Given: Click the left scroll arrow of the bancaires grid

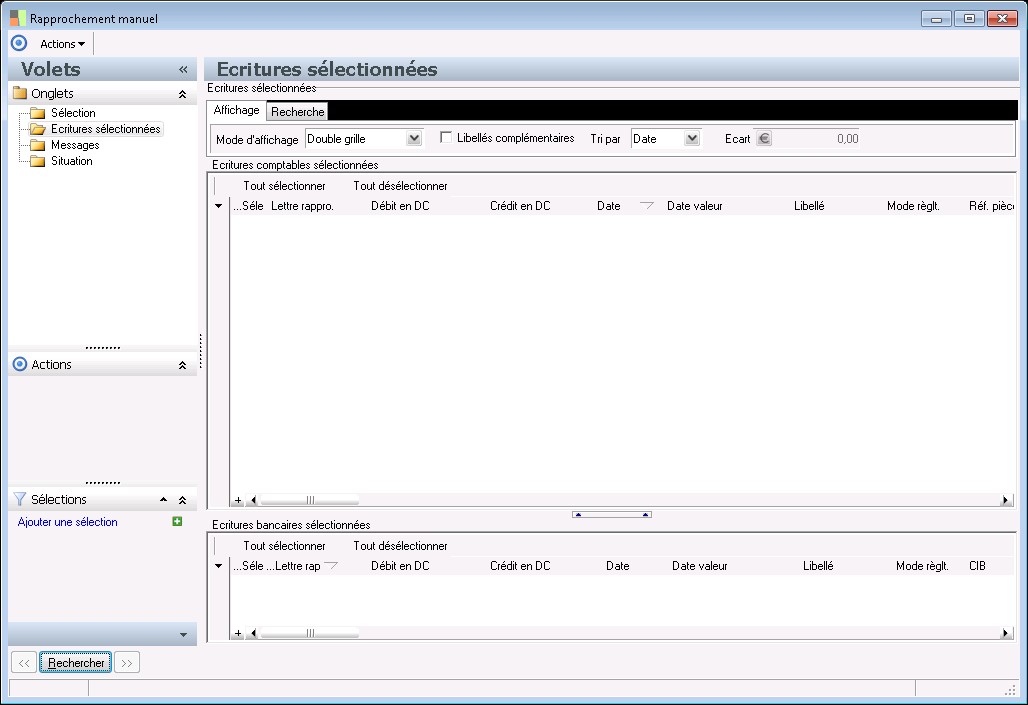Looking at the screenshot, I should click(x=253, y=634).
